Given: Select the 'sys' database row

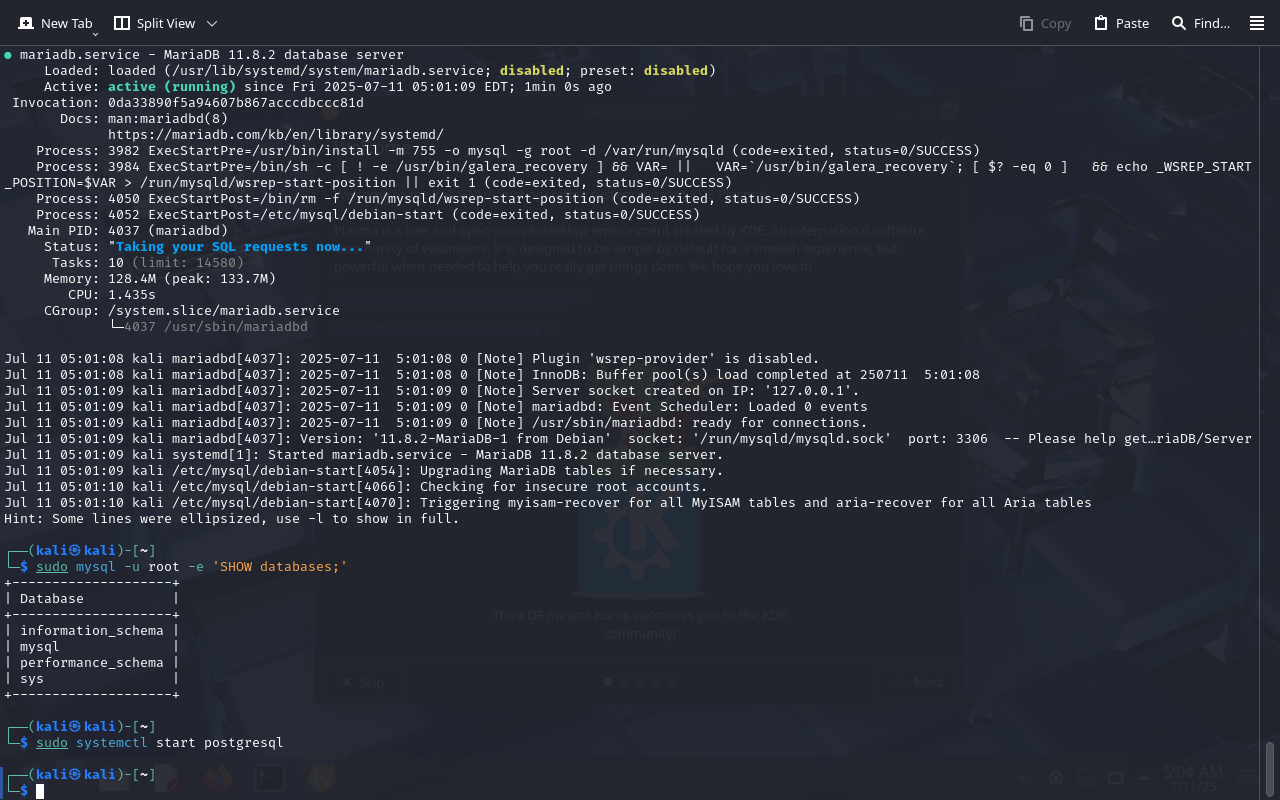Looking at the screenshot, I should (x=92, y=679).
